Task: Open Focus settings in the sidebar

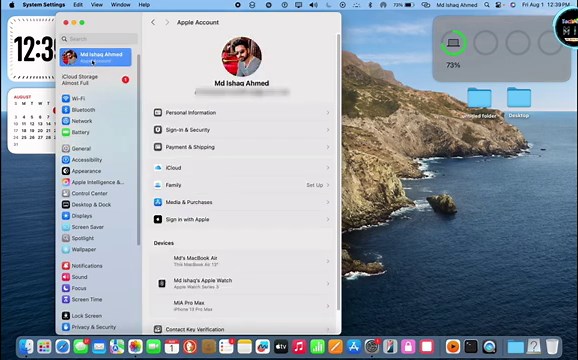Action: [74, 288]
